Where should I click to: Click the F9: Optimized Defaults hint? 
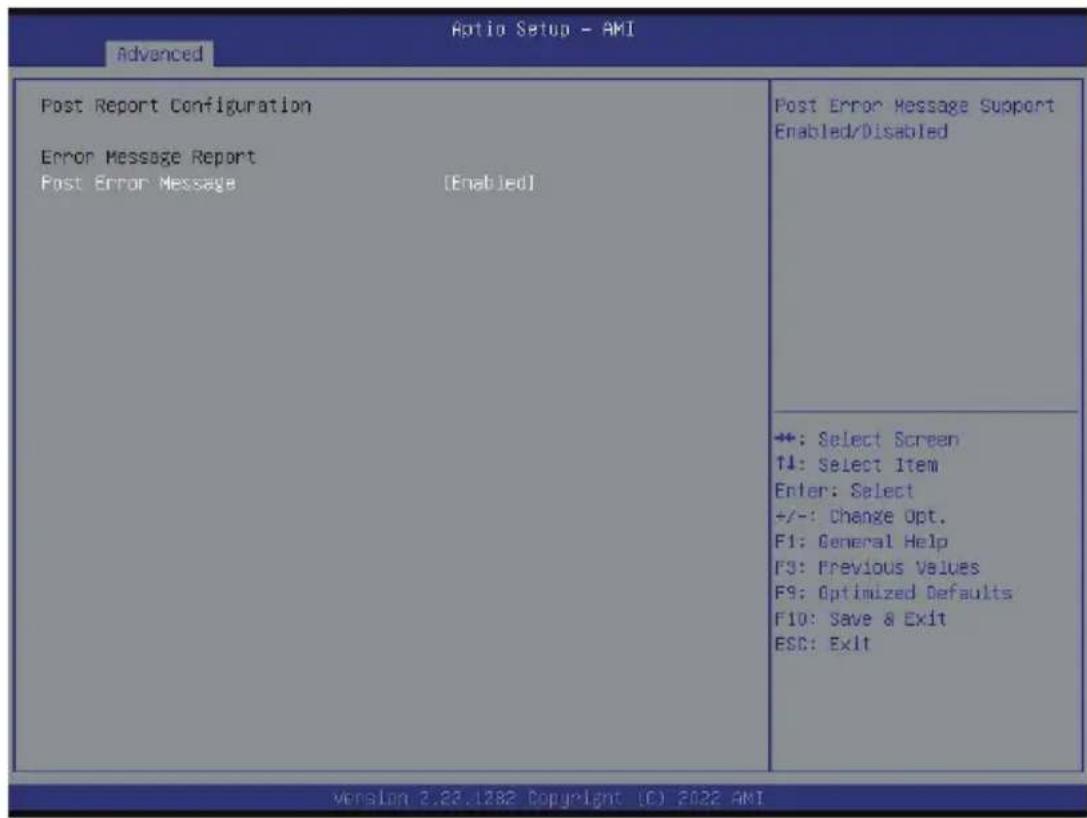coord(894,593)
